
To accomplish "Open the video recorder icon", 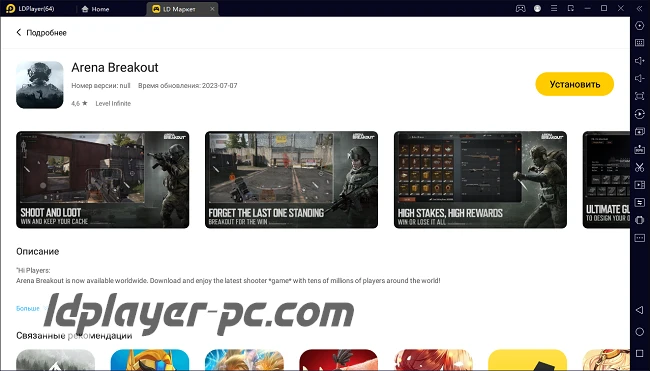I will [x=640, y=185].
